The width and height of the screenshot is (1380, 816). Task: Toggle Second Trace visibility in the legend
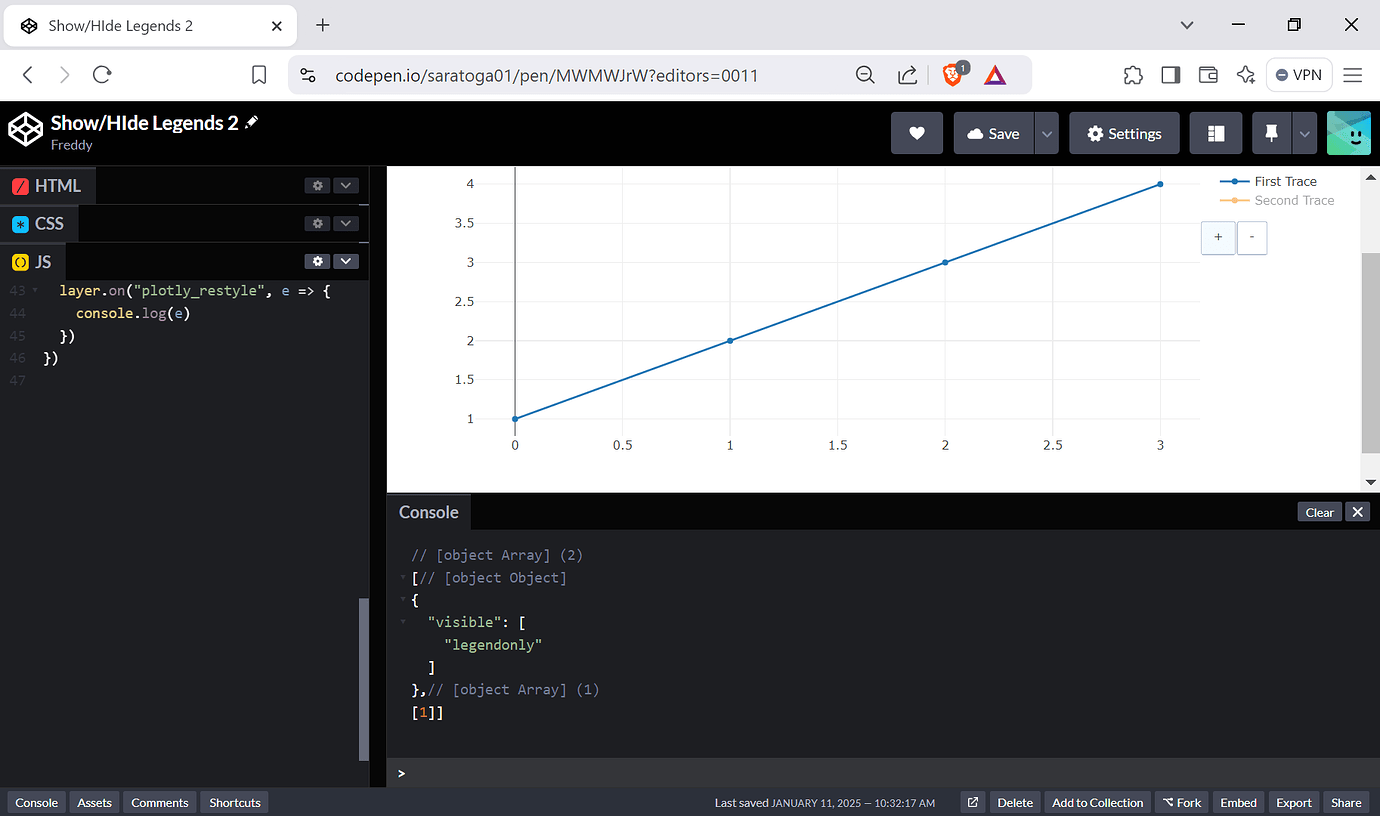tap(1293, 200)
